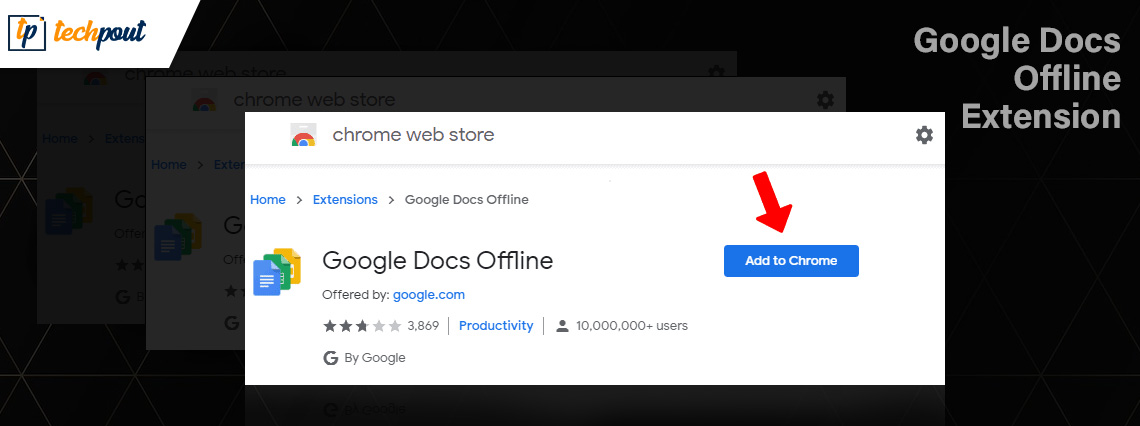Image resolution: width=1140 pixels, height=426 pixels.
Task: Open the Productivity category link
Action: click(497, 326)
